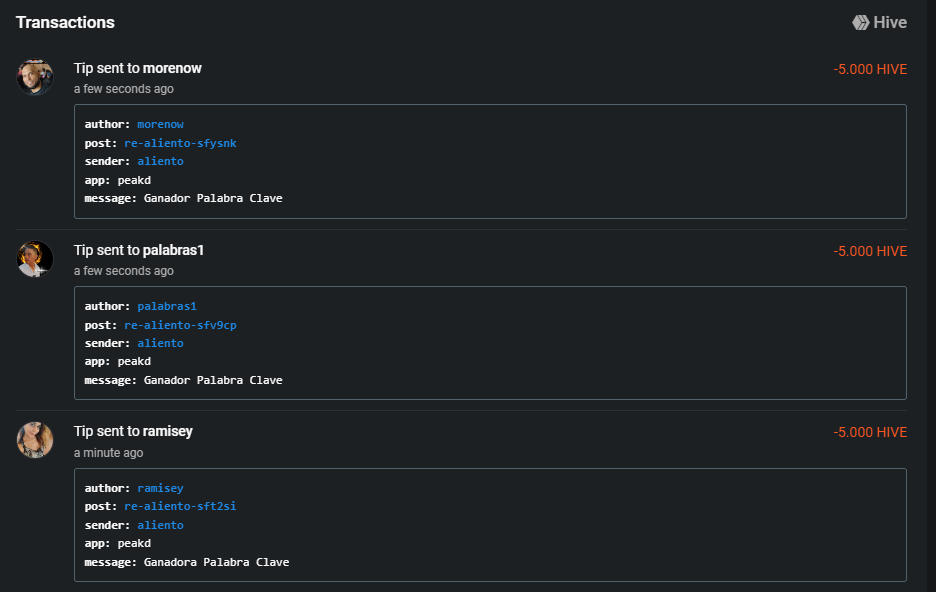Open post link re-aliento-sfysnk
The height and width of the screenshot is (592, 936).
tap(180, 143)
